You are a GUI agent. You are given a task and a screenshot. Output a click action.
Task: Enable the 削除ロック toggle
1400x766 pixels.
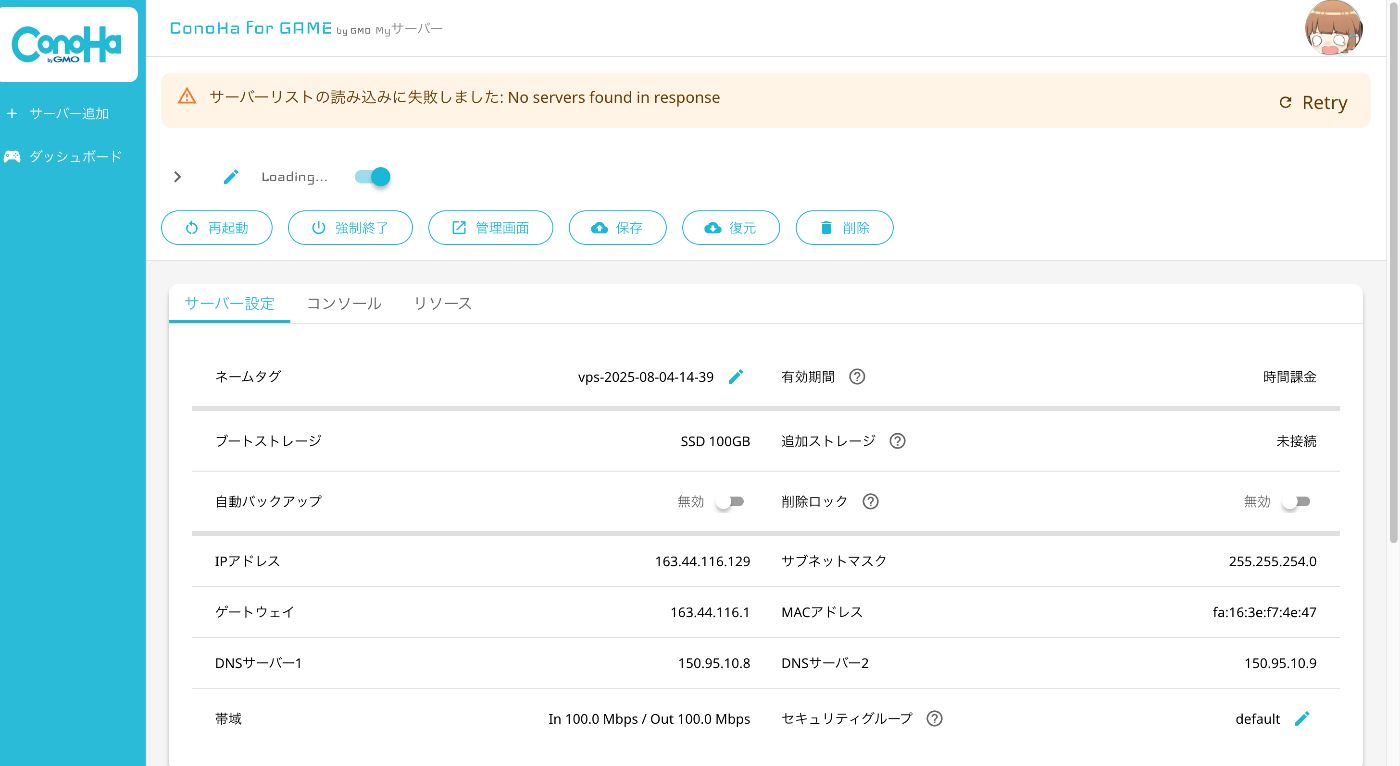point(1296,502)
